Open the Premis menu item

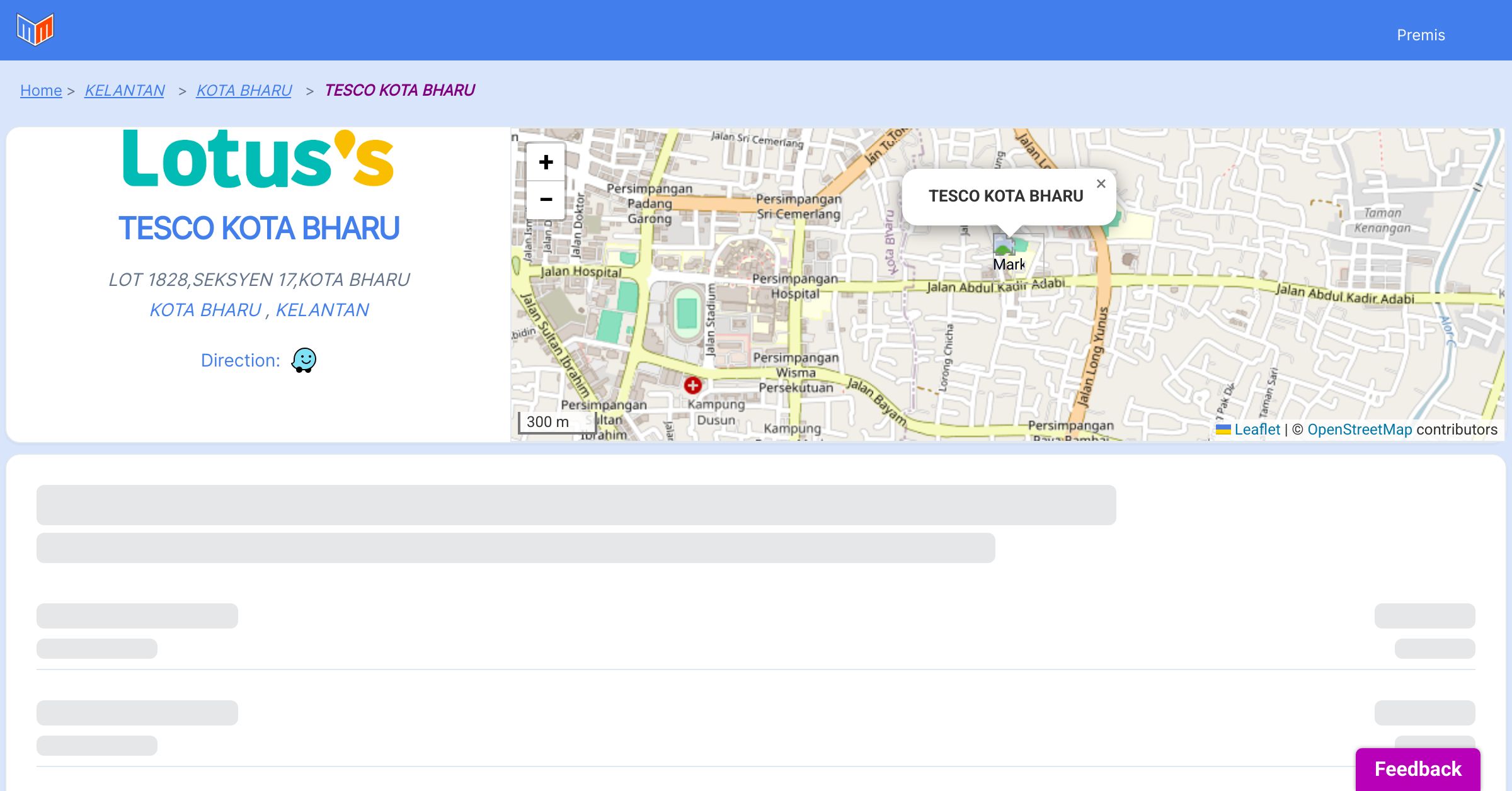point(1421,35)
